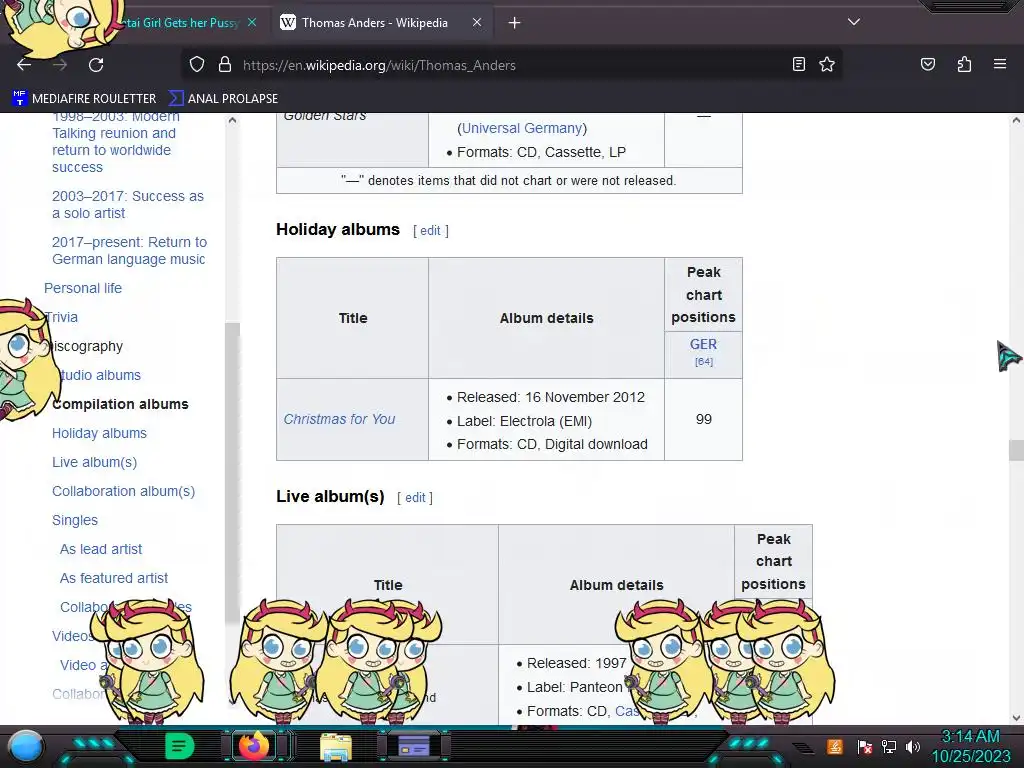Image resolution: width=1024 pixels, height=768 pixels.
Task: Select 'Formats: CD, Digital download' text
Action: coord(552,444)
